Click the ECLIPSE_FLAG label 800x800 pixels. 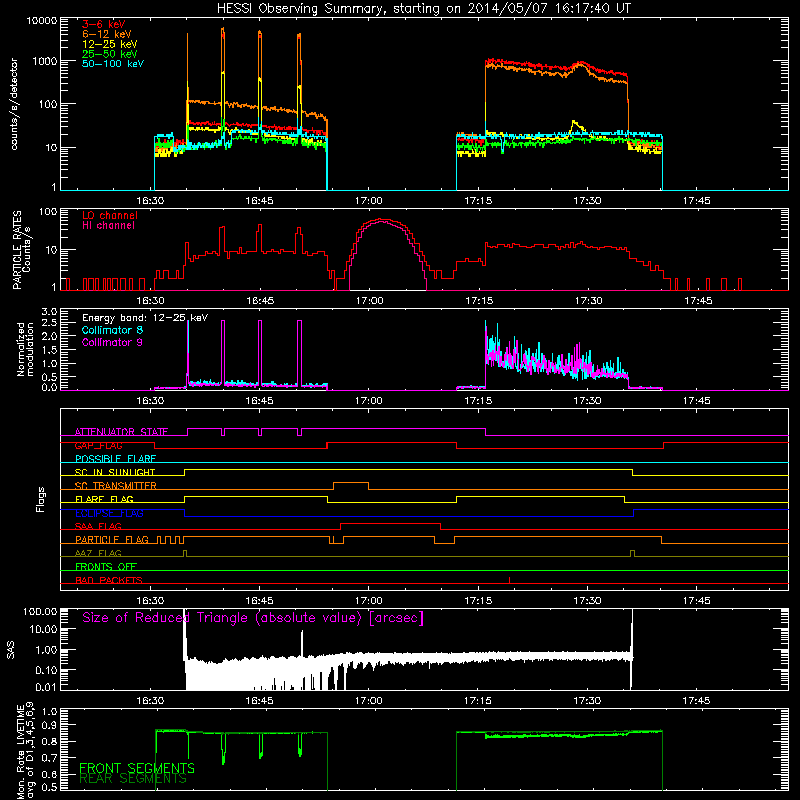(109, 513)
